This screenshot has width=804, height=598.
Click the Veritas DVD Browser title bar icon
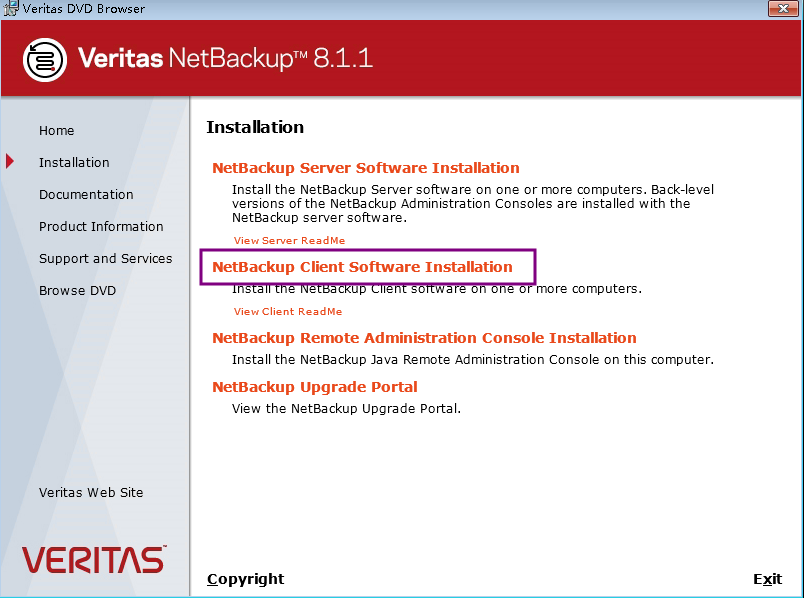tap(10, 8)
